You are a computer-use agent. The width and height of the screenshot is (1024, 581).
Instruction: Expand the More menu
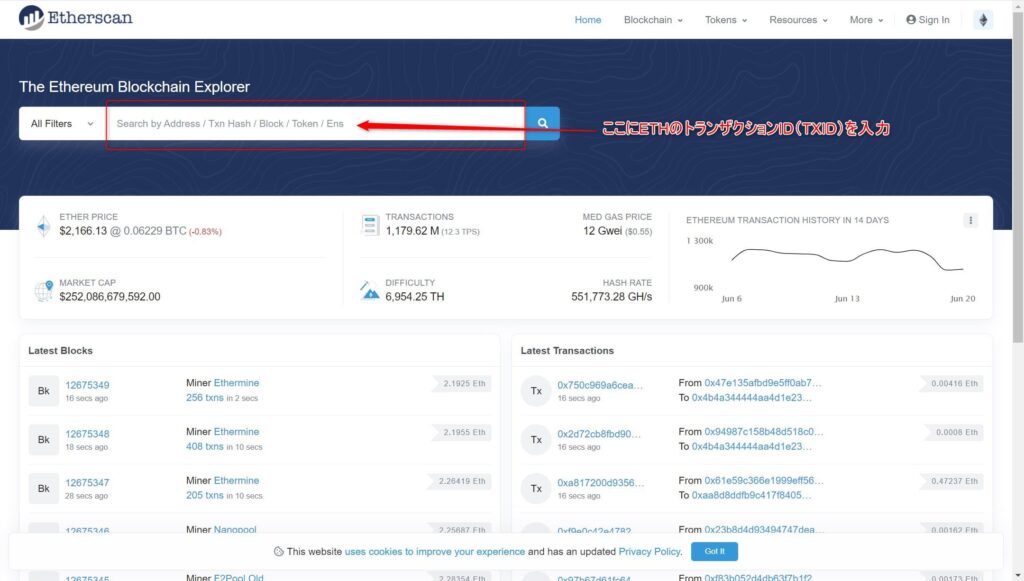pyautogui.click(x=866, y=20)
